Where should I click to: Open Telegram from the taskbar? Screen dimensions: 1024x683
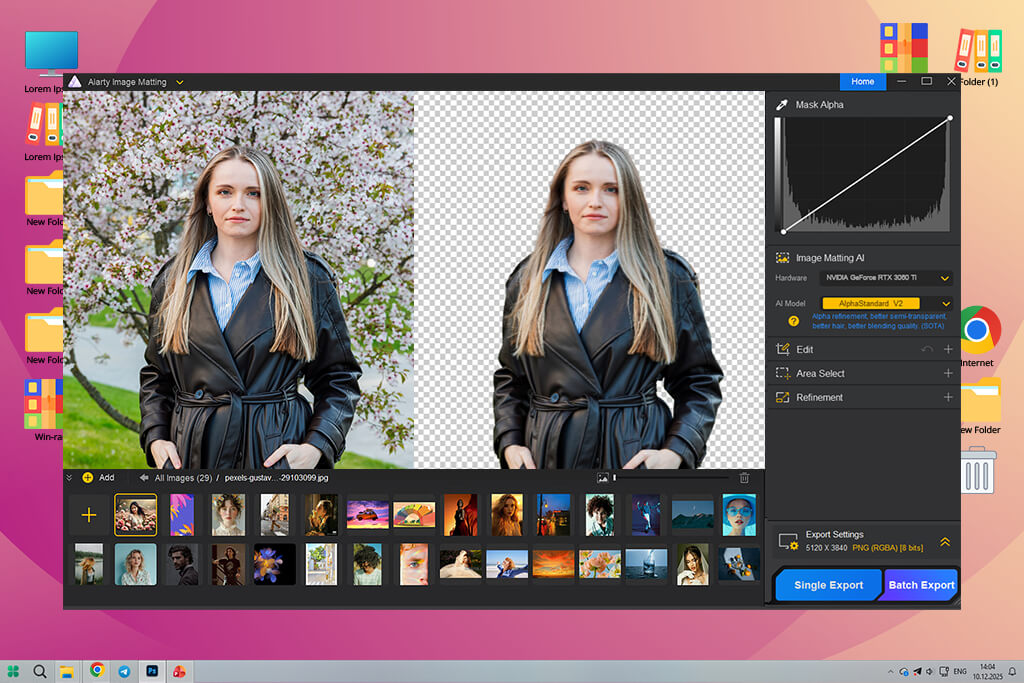pos(124,671)
